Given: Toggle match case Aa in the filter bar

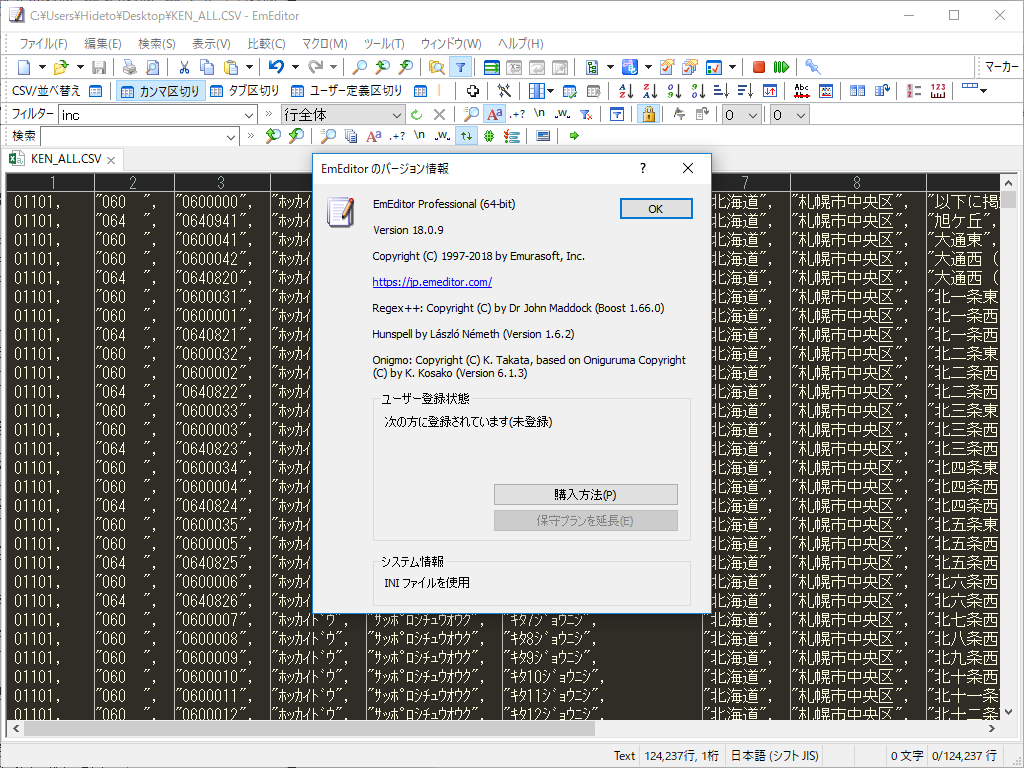Looking at the screenshot, I should coord(494,114).
